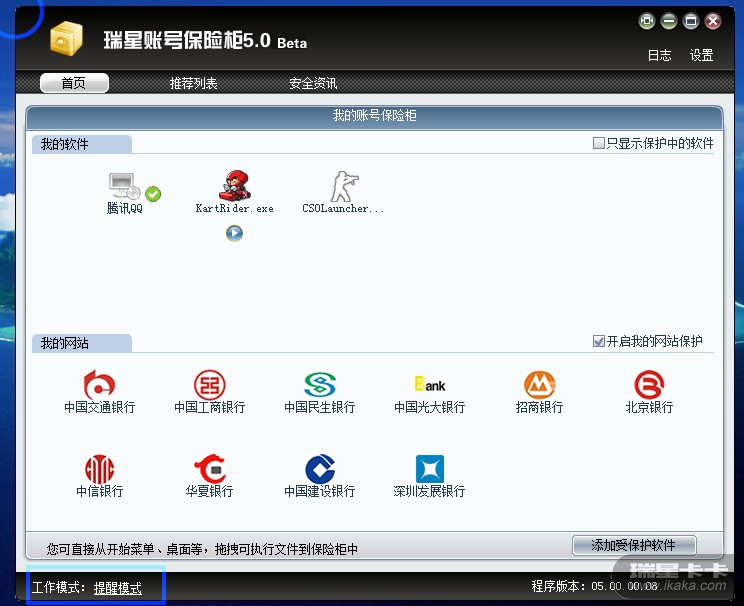744x606 pixels.
Task: Click the 我的账号保险柜 panel title
Action: (x=374, y=115)
